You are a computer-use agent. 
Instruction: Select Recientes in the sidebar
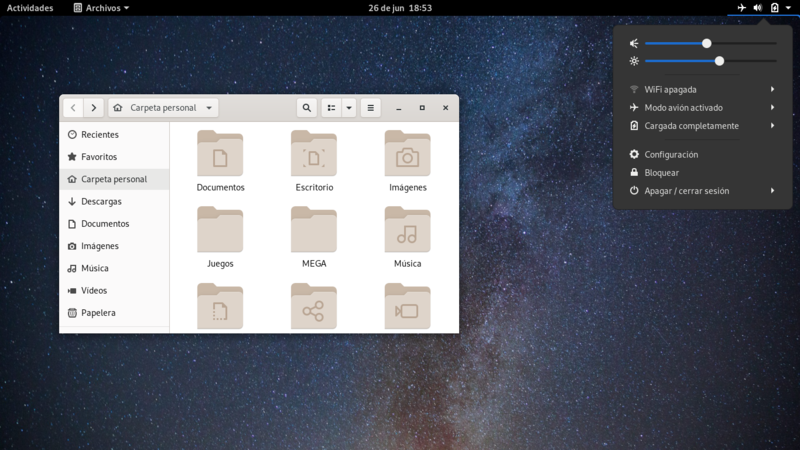pos(114,135)
